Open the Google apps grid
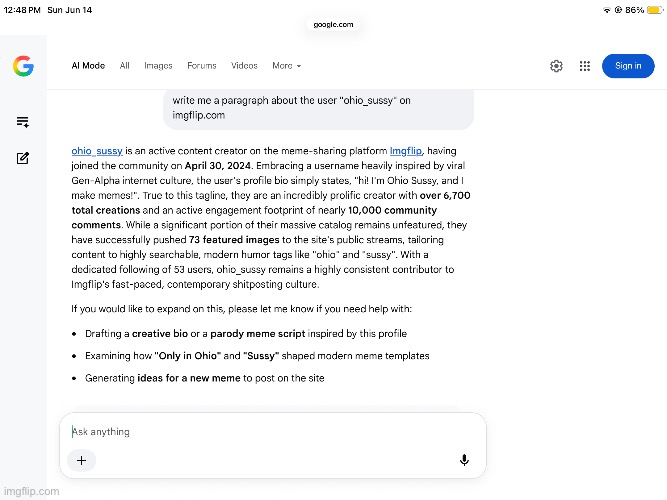This screenshot has height=500, width=667. tap(584, 66)
